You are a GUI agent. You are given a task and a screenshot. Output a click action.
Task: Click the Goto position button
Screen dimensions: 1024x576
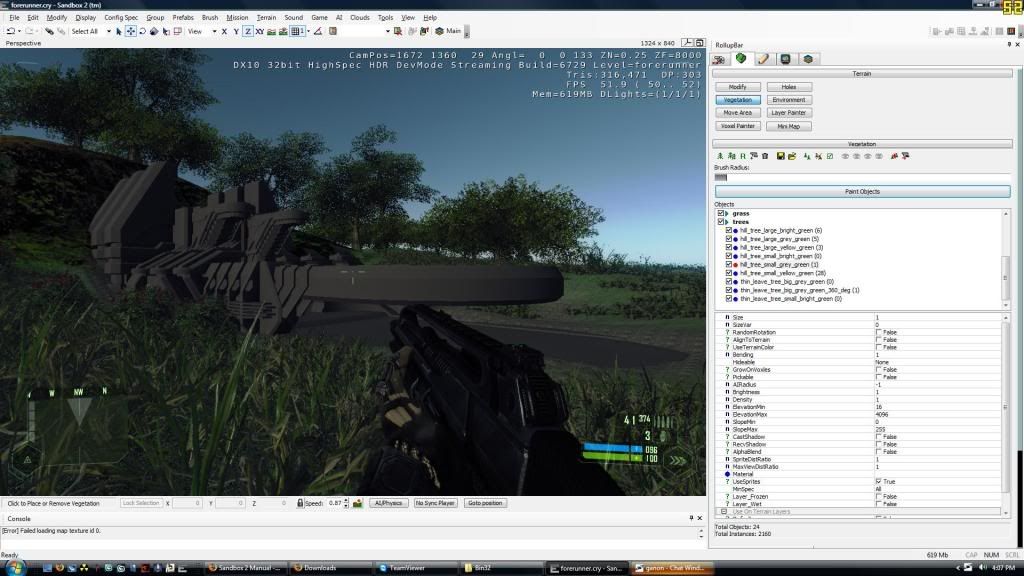(485, 504)
